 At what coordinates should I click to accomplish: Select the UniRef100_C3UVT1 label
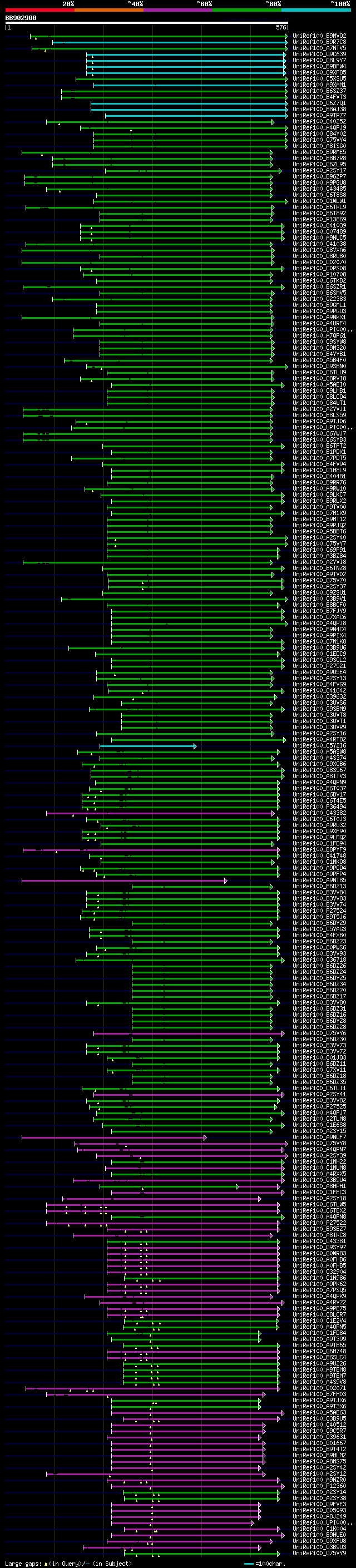(x=319, y=721)
